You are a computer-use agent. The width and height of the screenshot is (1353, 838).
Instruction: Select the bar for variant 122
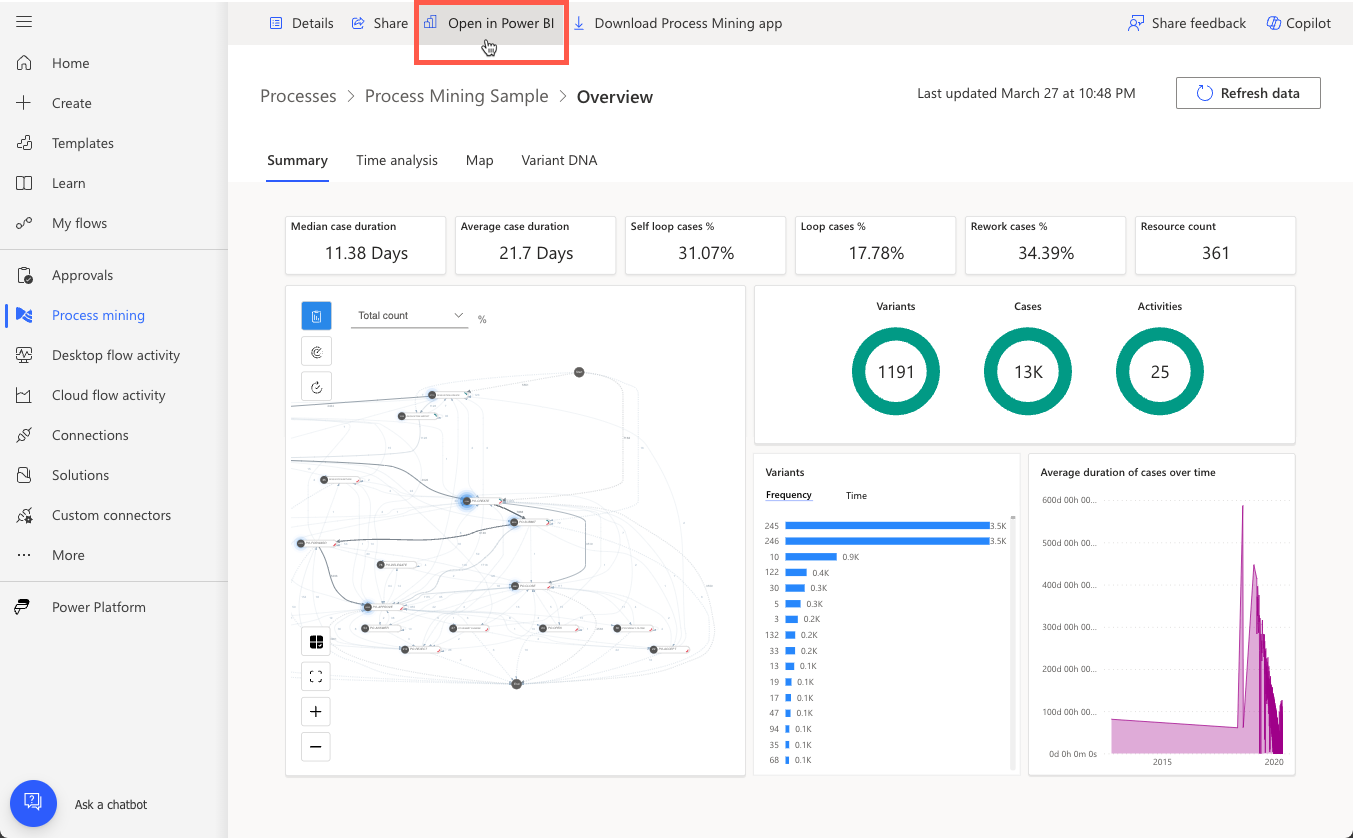pos(796,573)
